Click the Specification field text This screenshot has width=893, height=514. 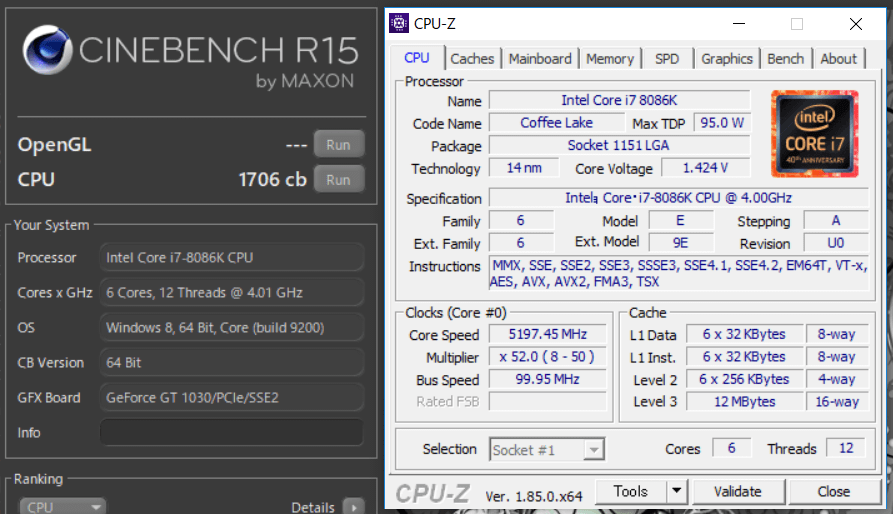[x=678, y=198]
